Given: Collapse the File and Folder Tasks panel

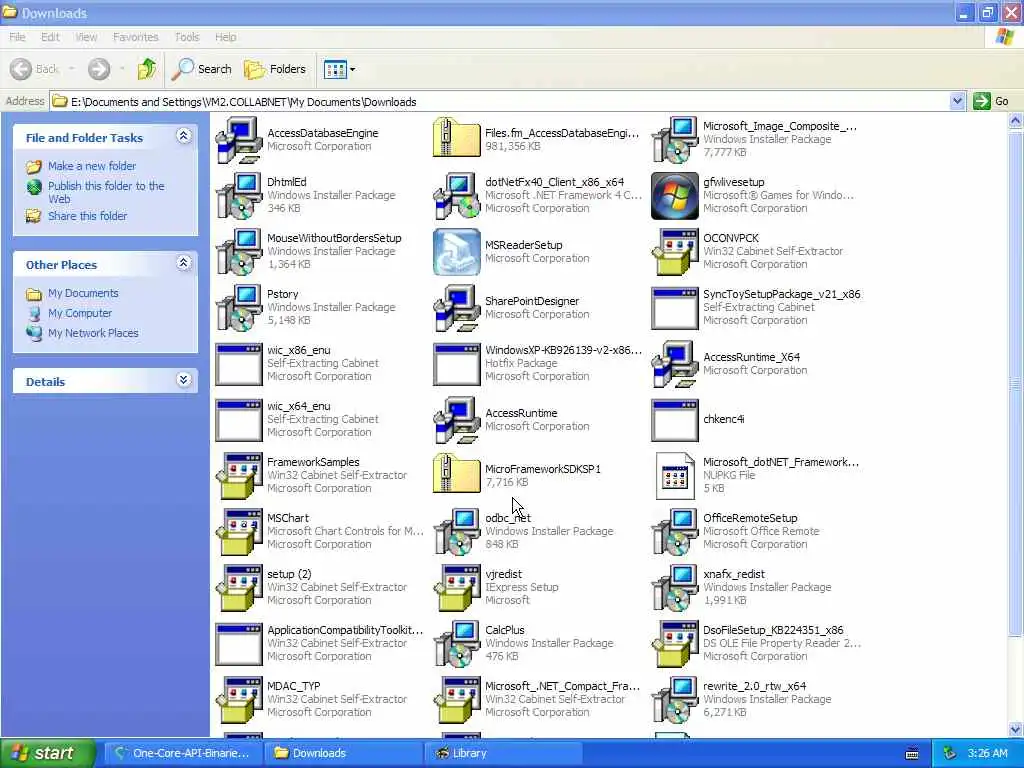Looking at the screenshot, I should (x=184, y=136).
